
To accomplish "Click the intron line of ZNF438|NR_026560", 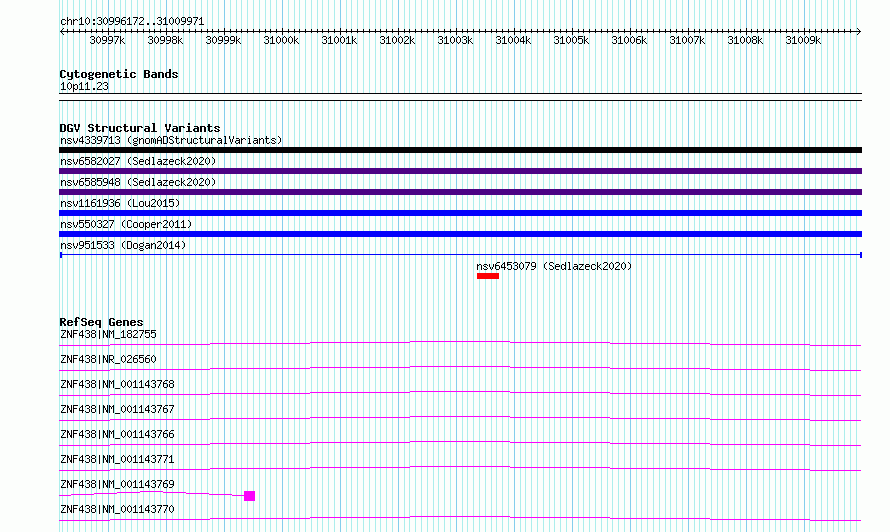I will tap(460, 368).
